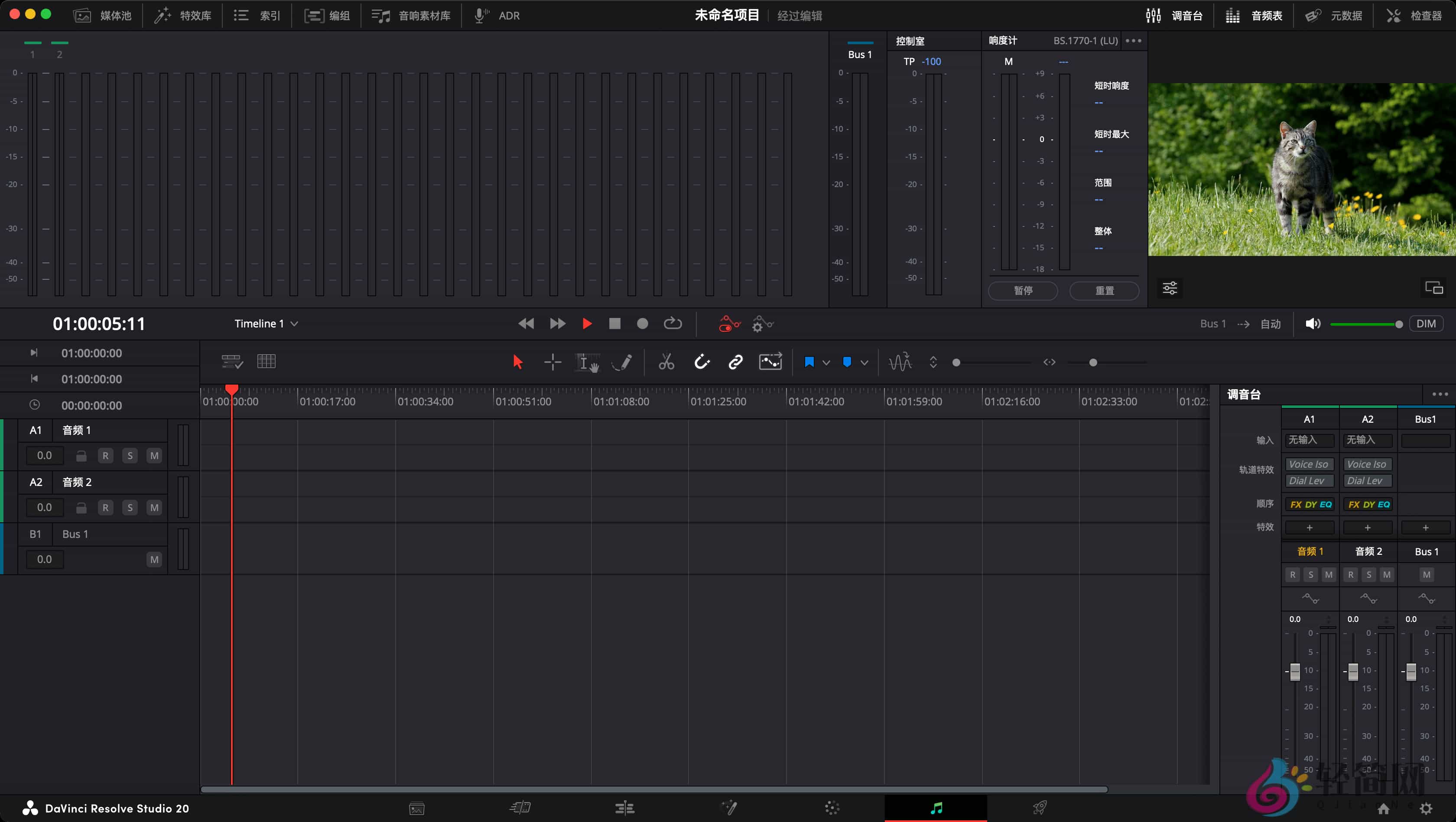This screenshot has width=1456, height=822.
Task: Switch to the Edit page
Action: (624, 808)
